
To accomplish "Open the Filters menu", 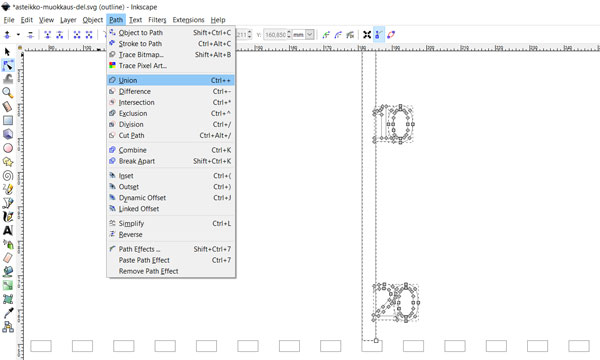I will coord(157,20).
